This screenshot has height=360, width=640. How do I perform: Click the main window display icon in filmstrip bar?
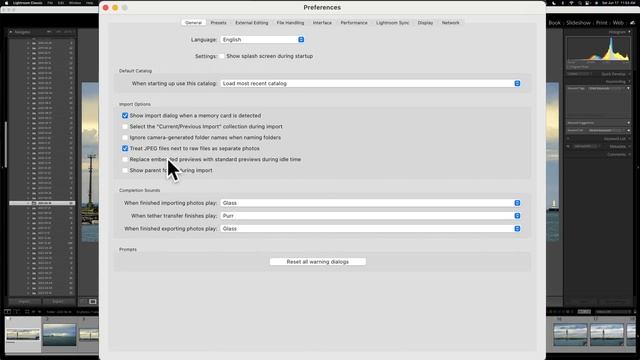point(7,311)
